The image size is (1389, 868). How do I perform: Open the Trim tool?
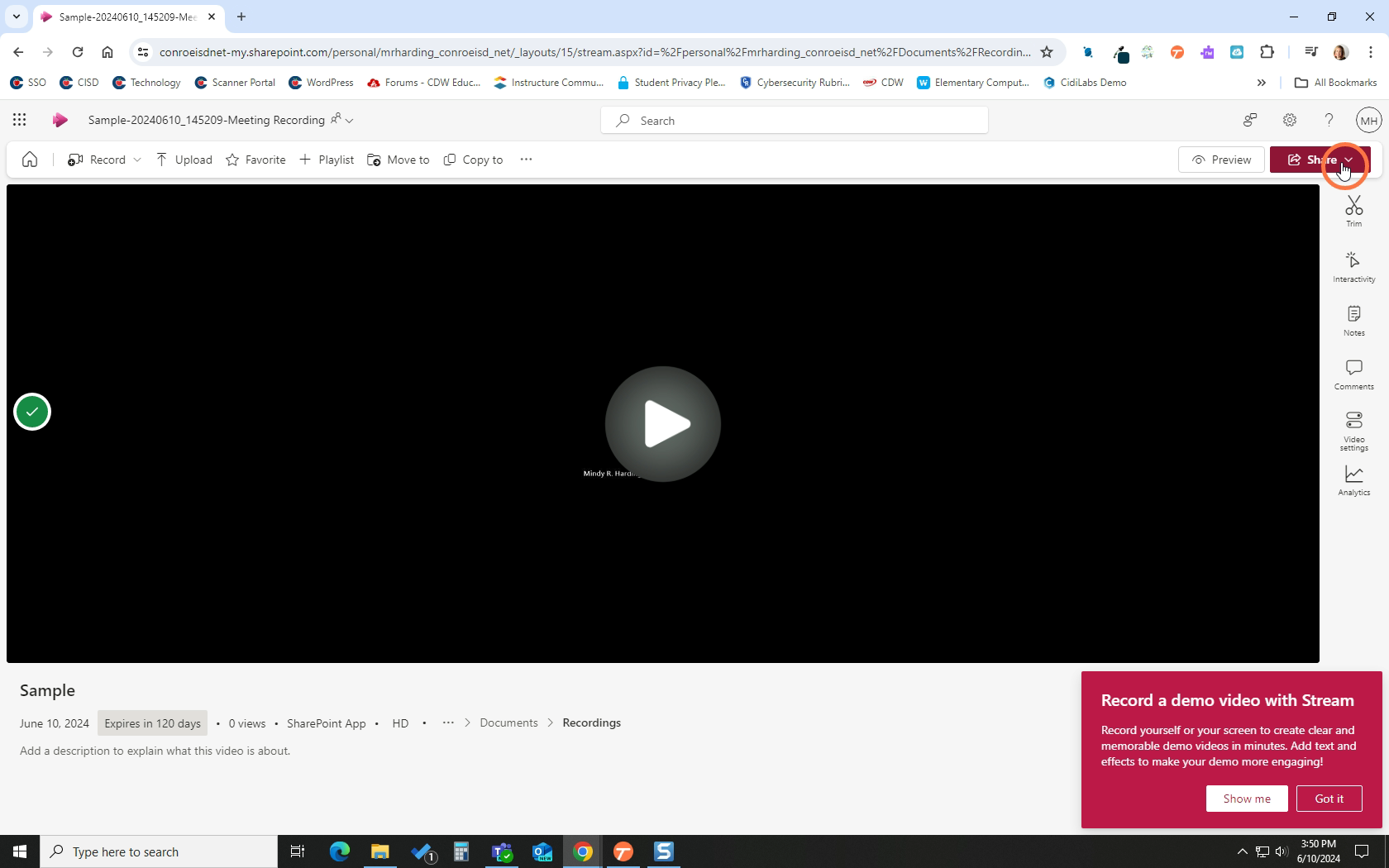[1353, 212]
